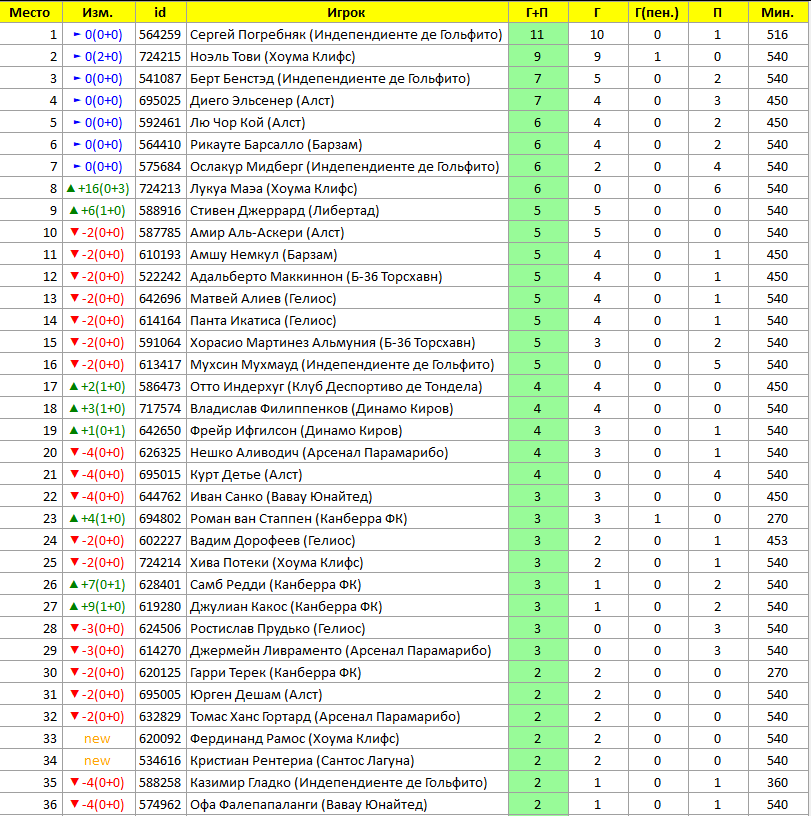Click the minutes value '516'

778,34
